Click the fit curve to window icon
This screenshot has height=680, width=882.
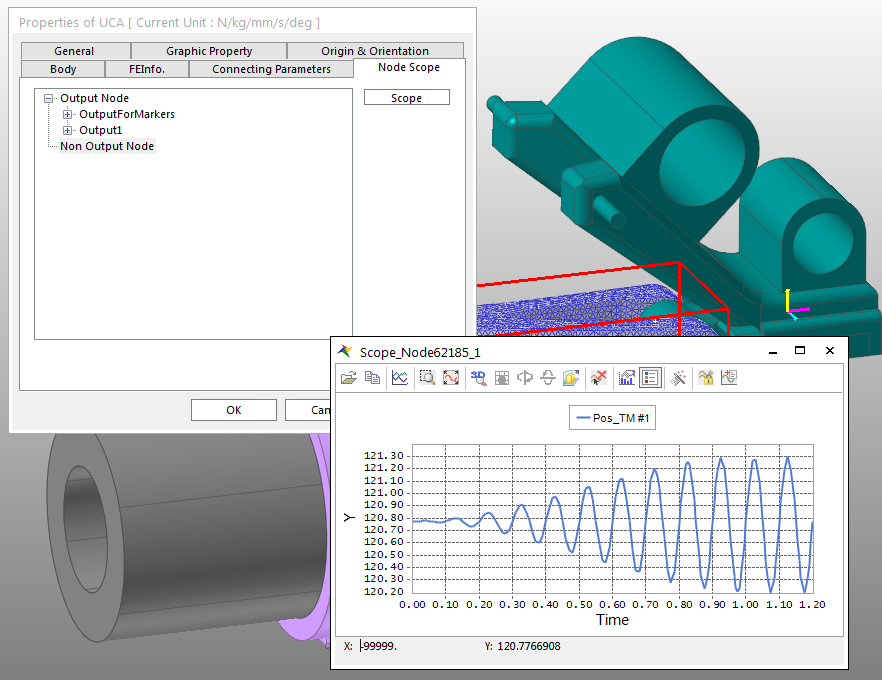pos(451,378)
